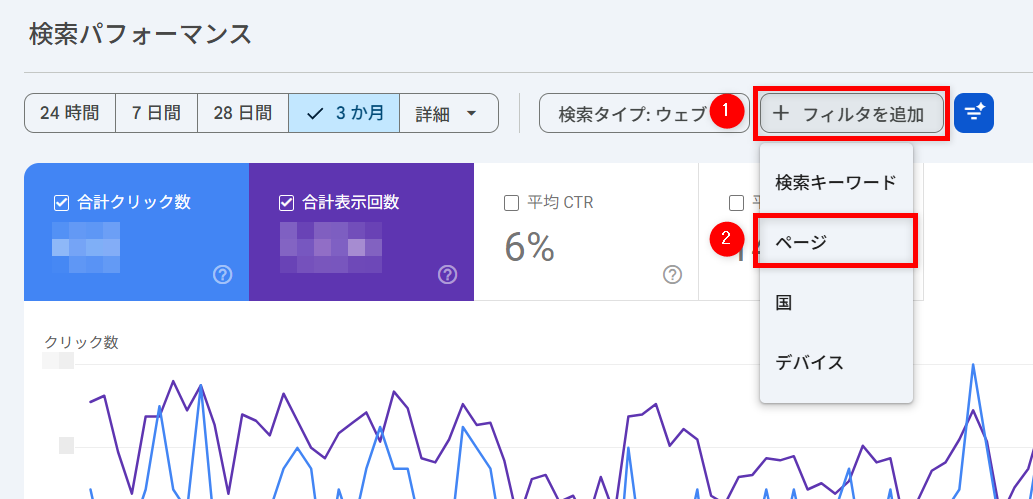Click the tallest blue peak in the chart
Image resolution: width=1033 pixels, height=499 pixels.
pos(972,366)
